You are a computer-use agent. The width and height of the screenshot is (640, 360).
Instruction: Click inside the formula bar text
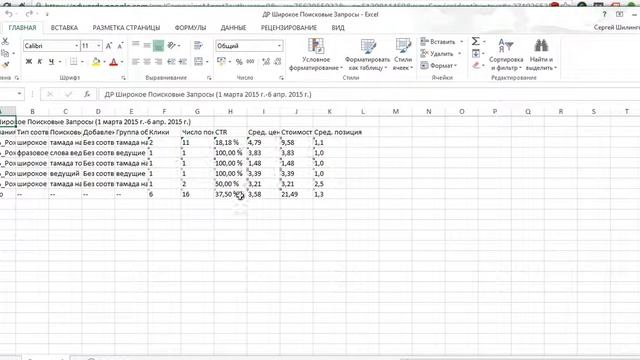pyautogui.click(x=208, y=94)
